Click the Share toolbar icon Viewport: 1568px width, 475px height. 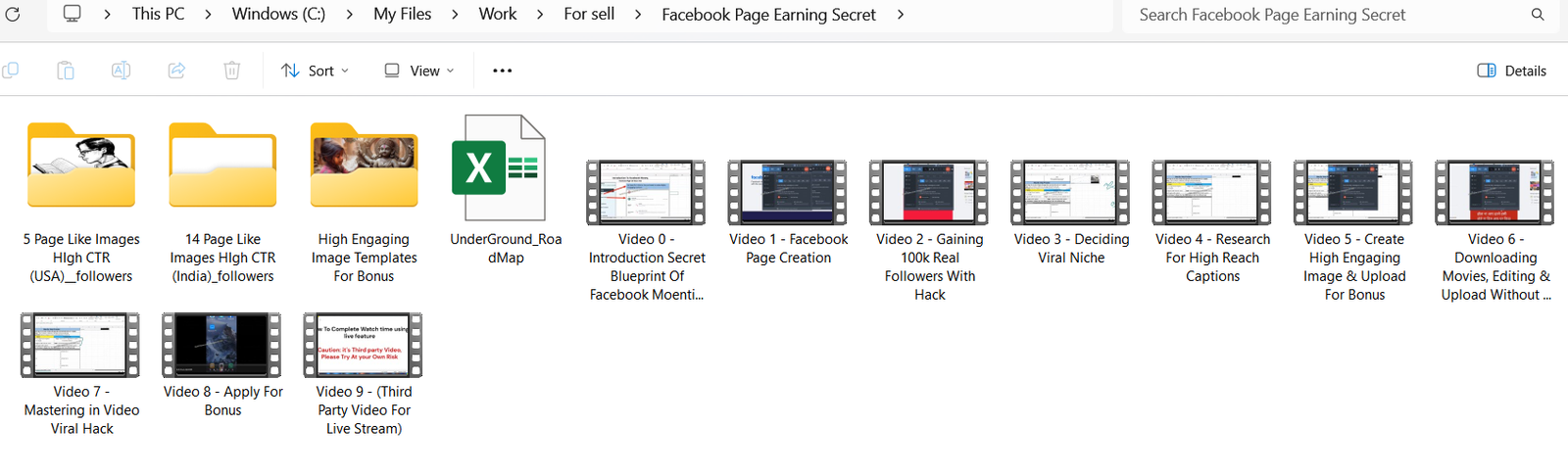(176, 71)
